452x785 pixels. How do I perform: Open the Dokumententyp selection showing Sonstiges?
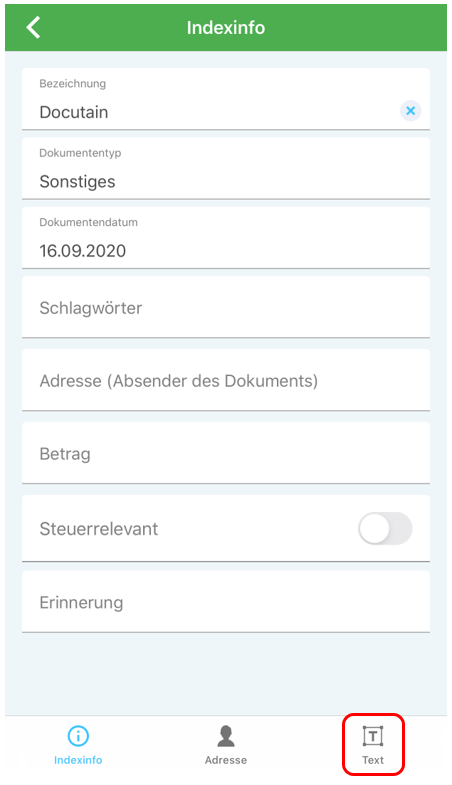[x=226, y=168]
